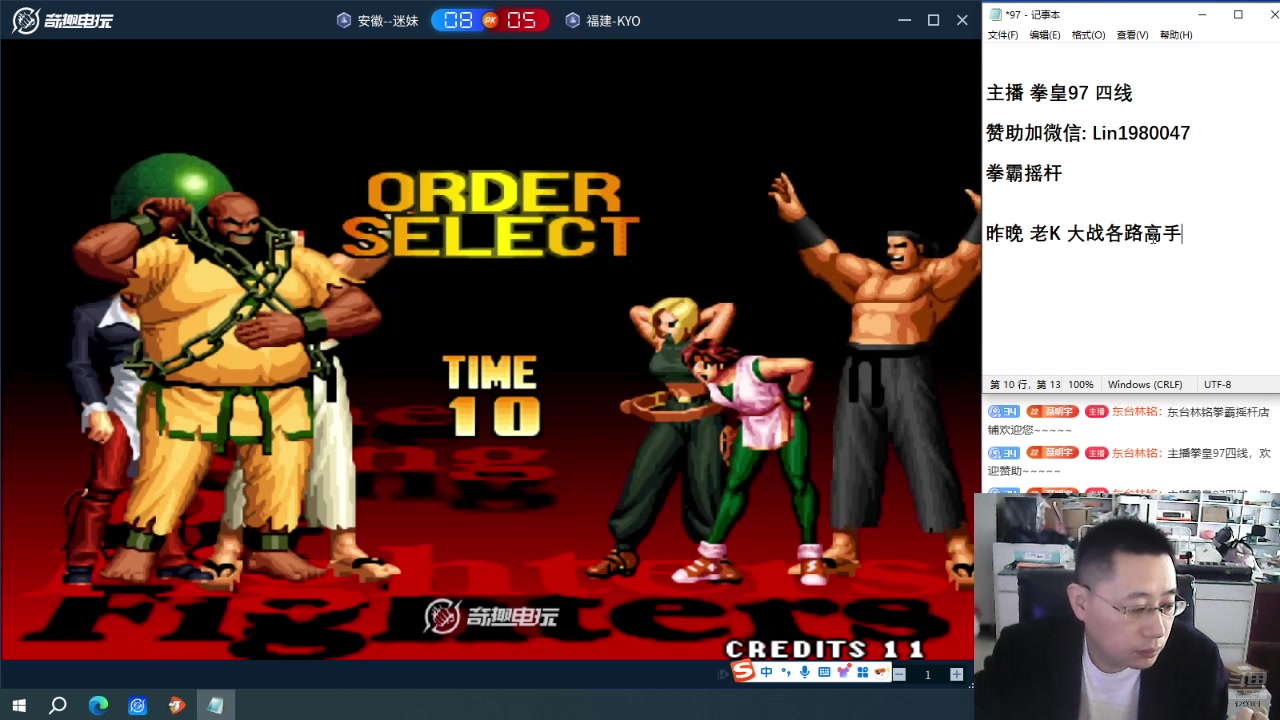1280x720 pixels.
Task: Minimize the 奇趣电玩 game window
Action: click(905, 20)
